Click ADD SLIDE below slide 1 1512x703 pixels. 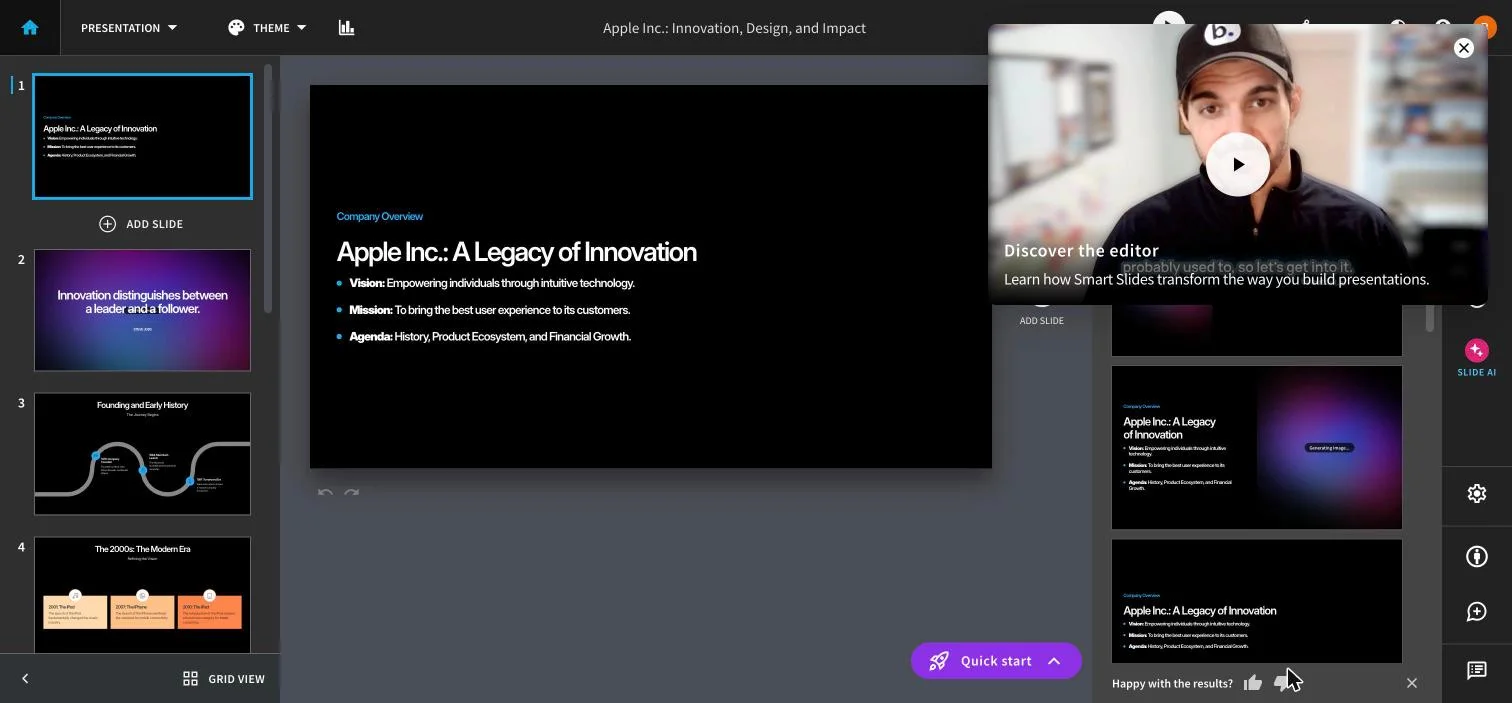(141, 224)
